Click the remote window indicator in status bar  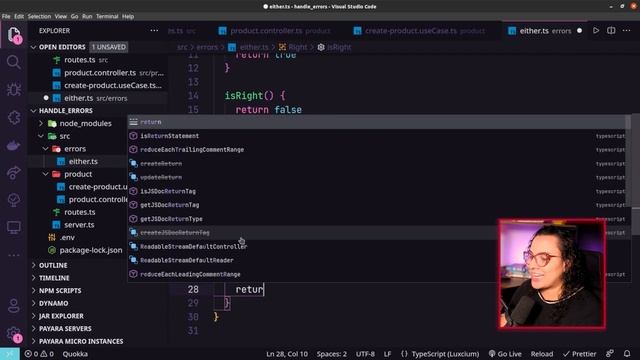click(10, 354)
